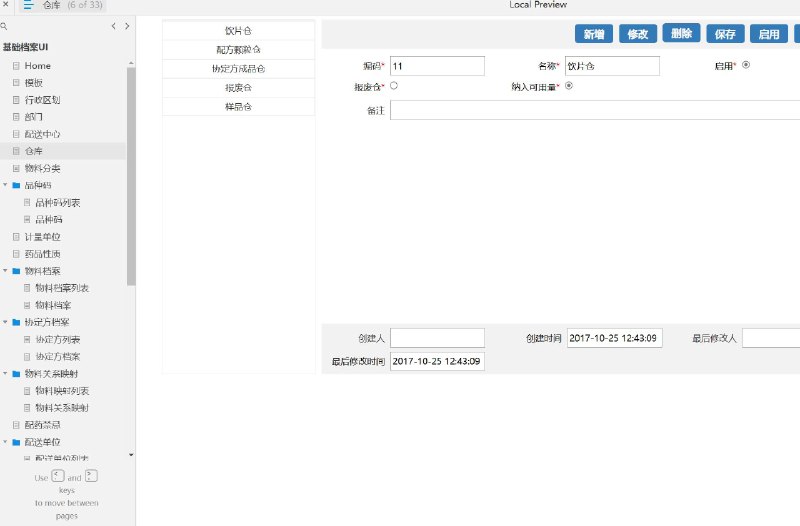Image resolution: width=800 pixels, height=526 pixels.
Task: Focus the 最后修改人 input field
Action: 771,338
